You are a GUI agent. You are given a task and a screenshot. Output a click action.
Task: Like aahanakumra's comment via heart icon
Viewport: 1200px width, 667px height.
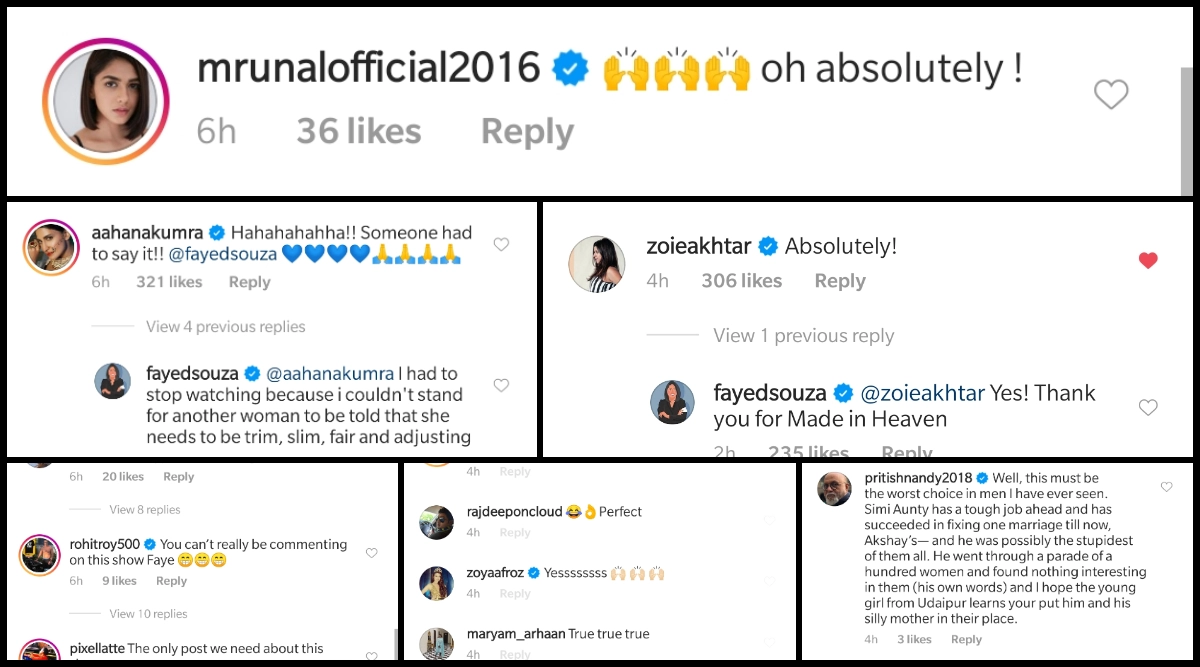coord(502,244)
